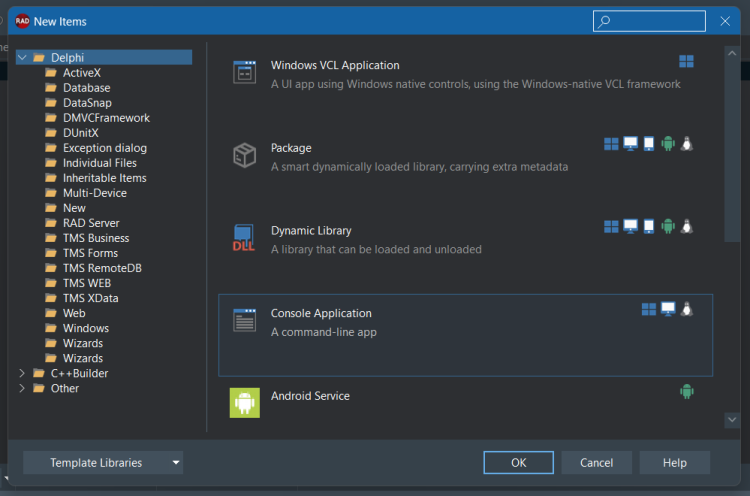Click Android platform icon on Package row

tap(668, 144)
